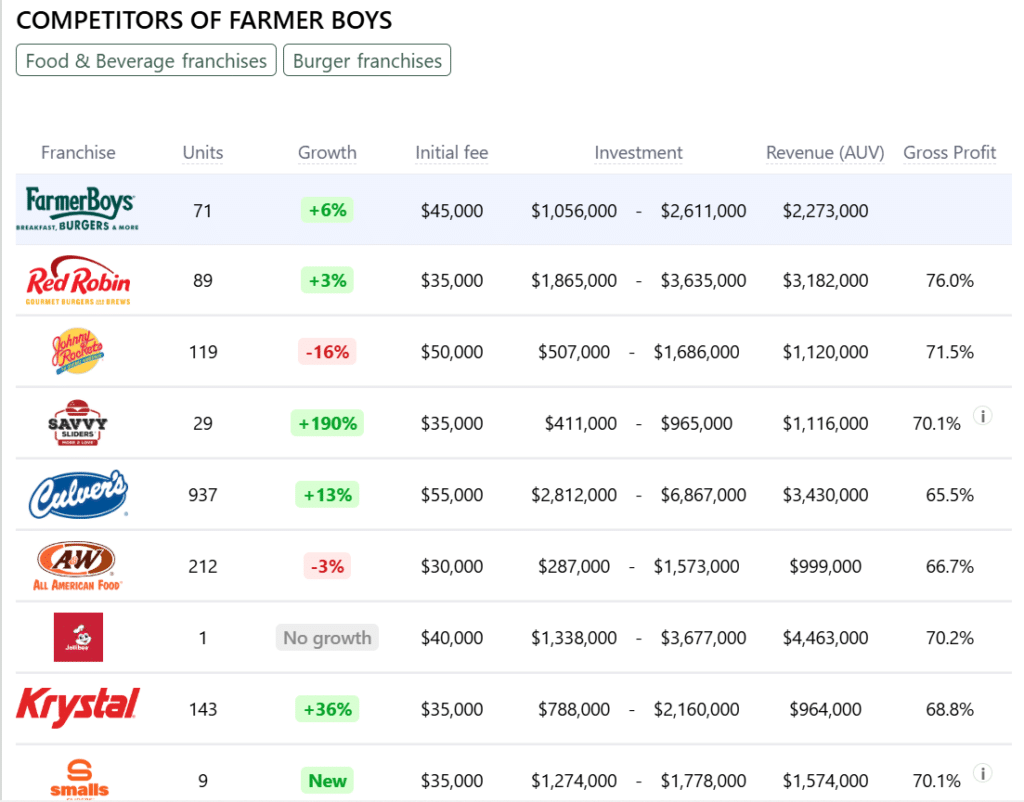Click Jollibee investment minimum $1,338,000
1024x802 pixels.
574,638
